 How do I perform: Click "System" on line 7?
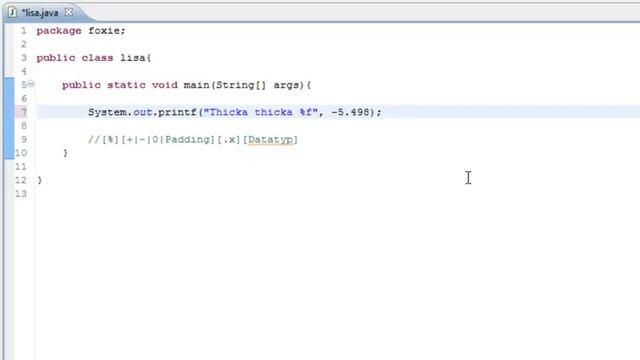click(107, 112)
